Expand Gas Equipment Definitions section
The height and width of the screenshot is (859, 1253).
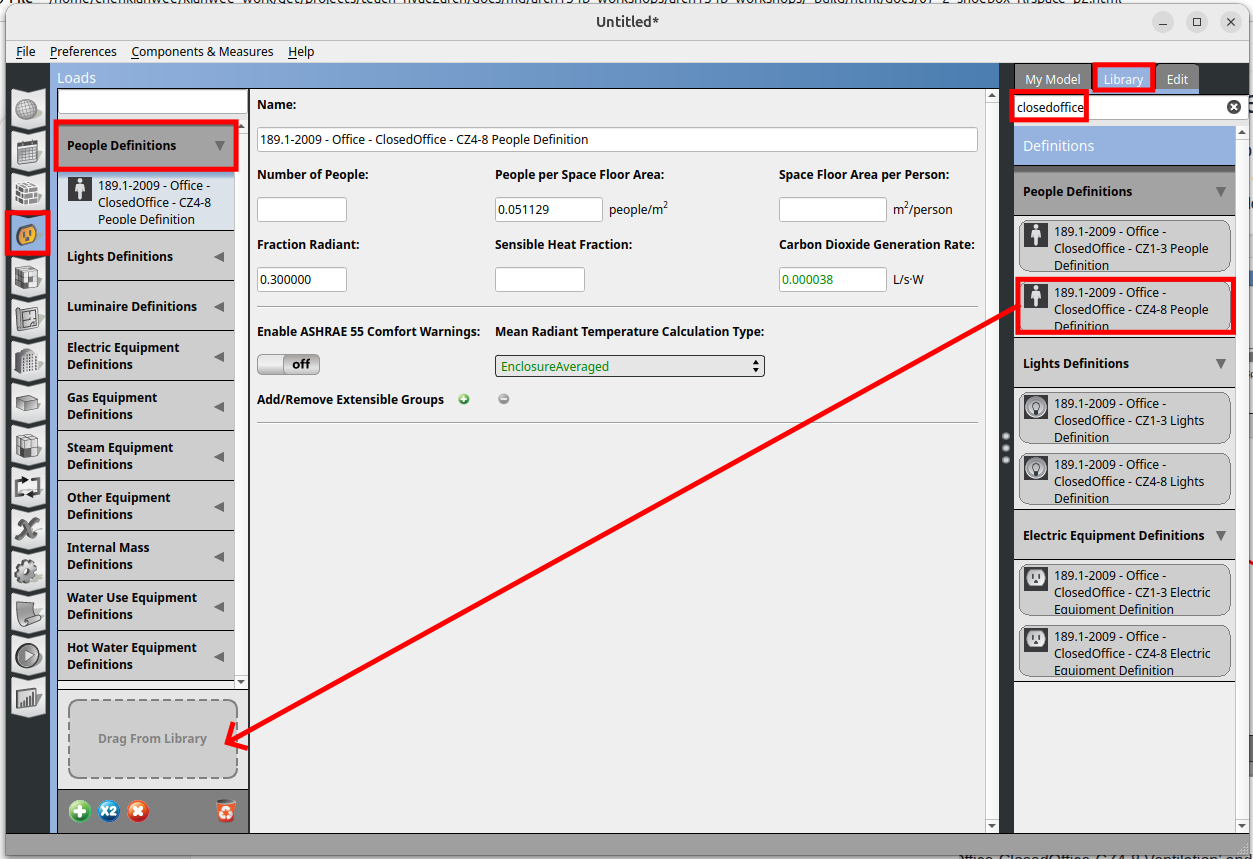pyautogui.click(x=146, y=406)
